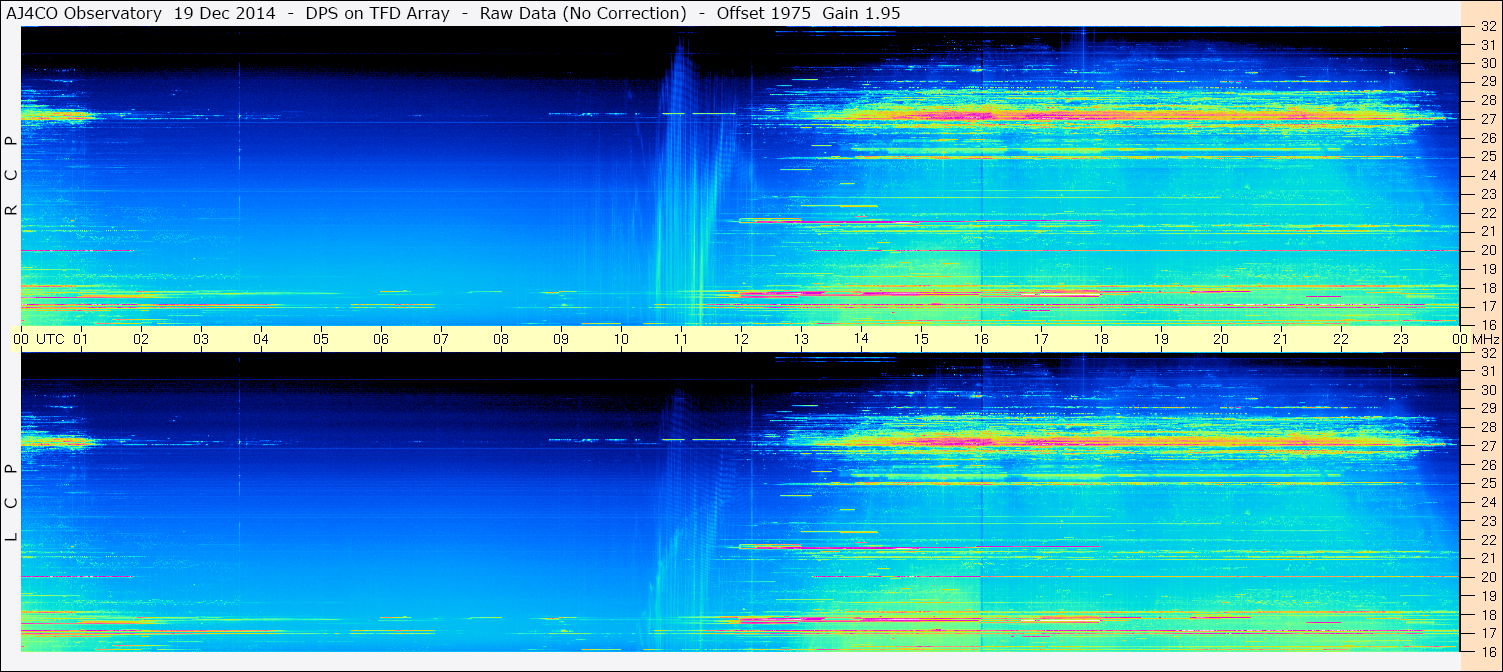Image resolution: width=1503 pixels, height=672 pixels.
Task: Click the RCP panel label beside the upper spectrogram
Action: point(11,175)
